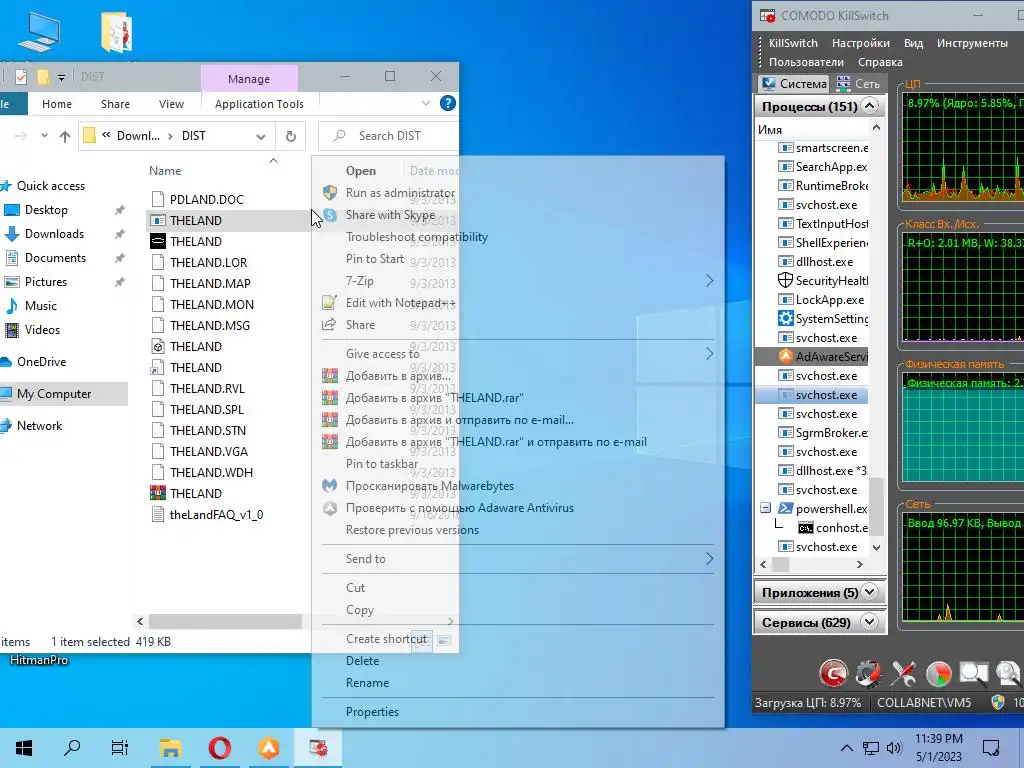1024x768 pixels.
Task: Click the Manage contextual tab header
Action: pos(249,78)
